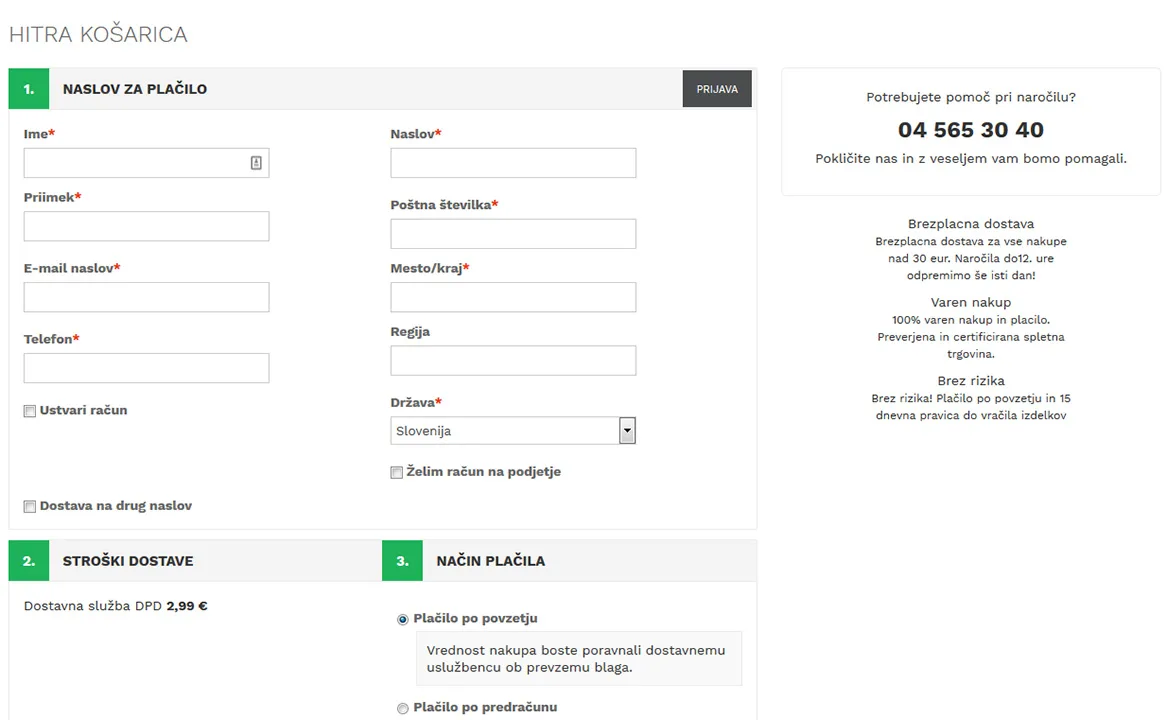Viewport: 1170px width, 720px height.
Task: Tick the Ustvari račun checkbox
Action: click(30, 411)
